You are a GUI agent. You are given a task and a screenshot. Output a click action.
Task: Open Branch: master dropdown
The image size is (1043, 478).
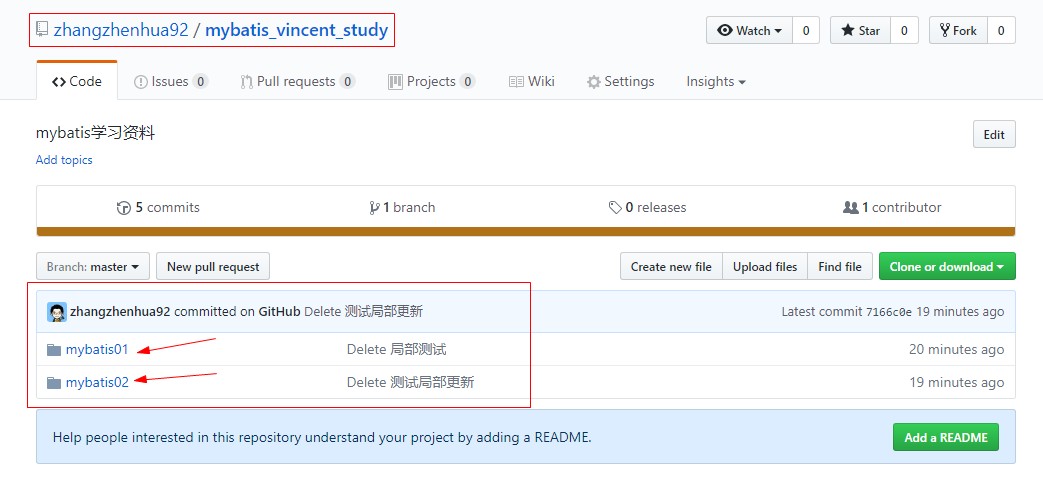click(x=93, y=267)
